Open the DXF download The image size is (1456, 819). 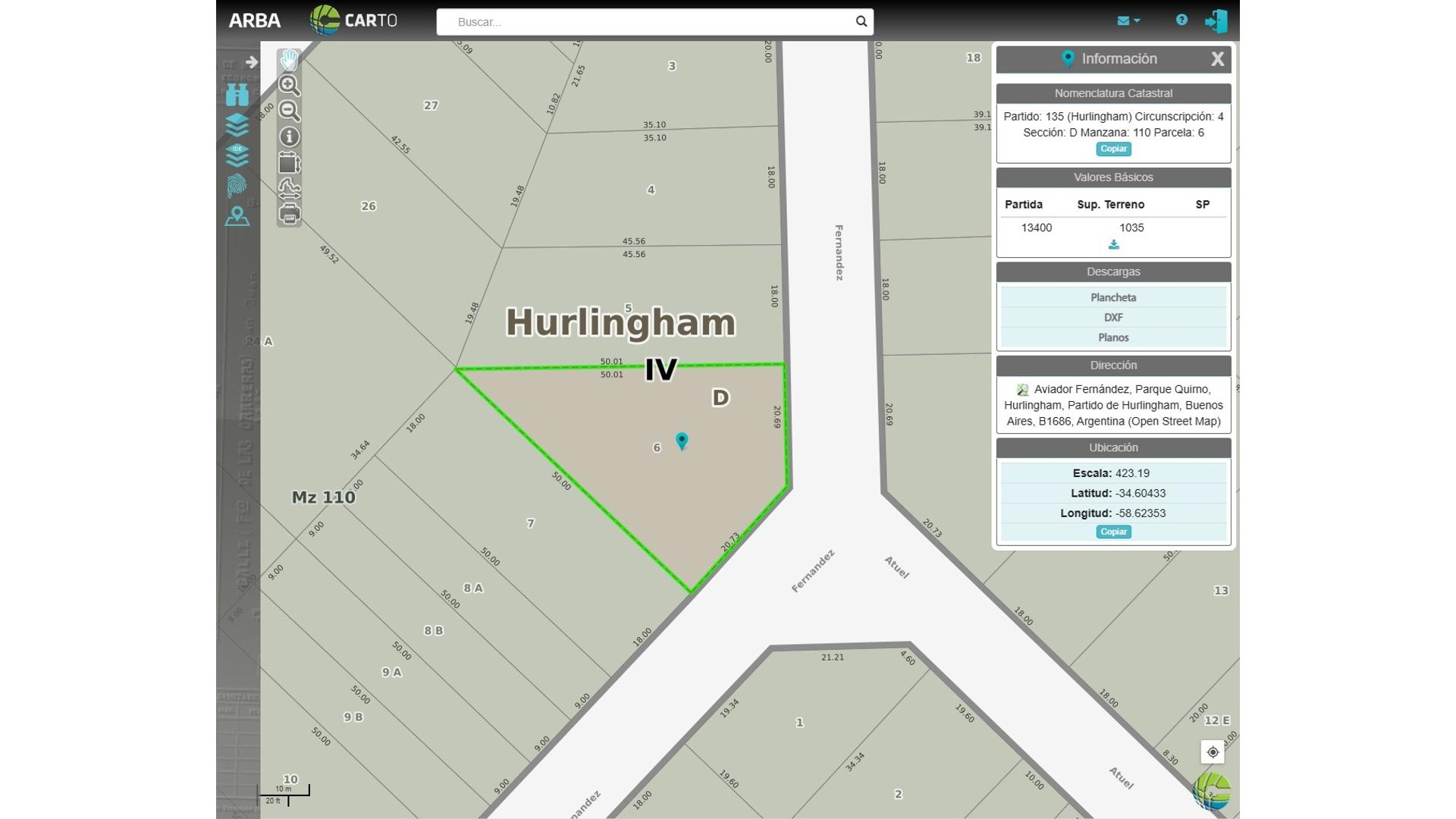[x=1113, y=317]
